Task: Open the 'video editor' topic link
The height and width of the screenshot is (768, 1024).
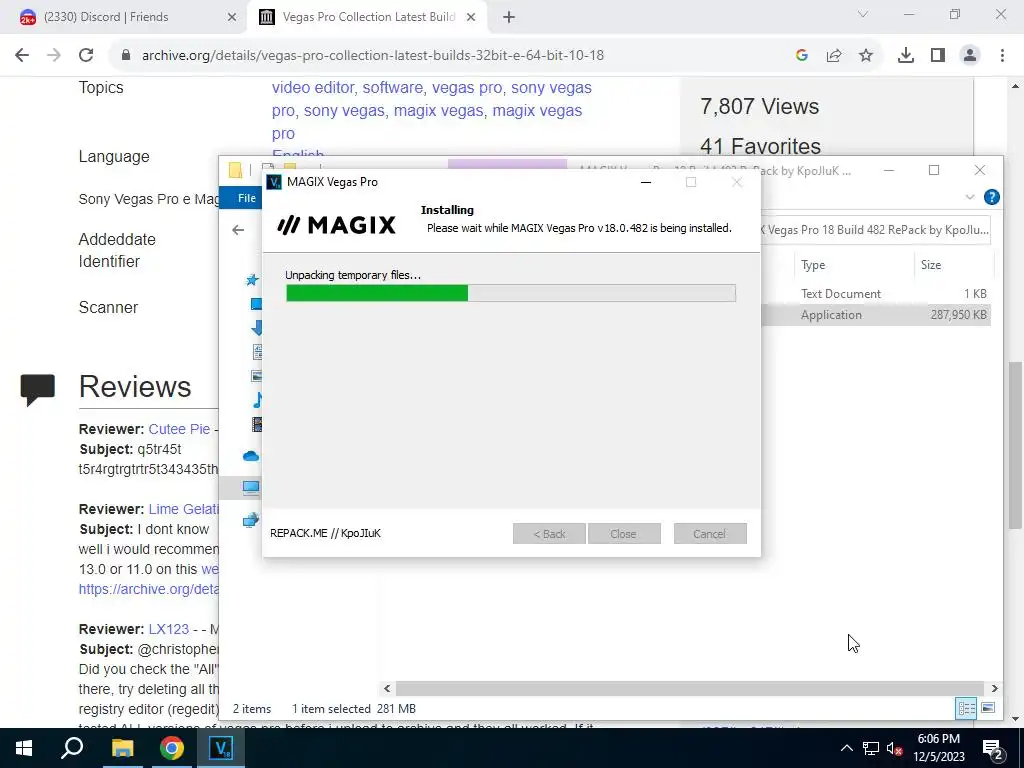Action: (313, 88)
